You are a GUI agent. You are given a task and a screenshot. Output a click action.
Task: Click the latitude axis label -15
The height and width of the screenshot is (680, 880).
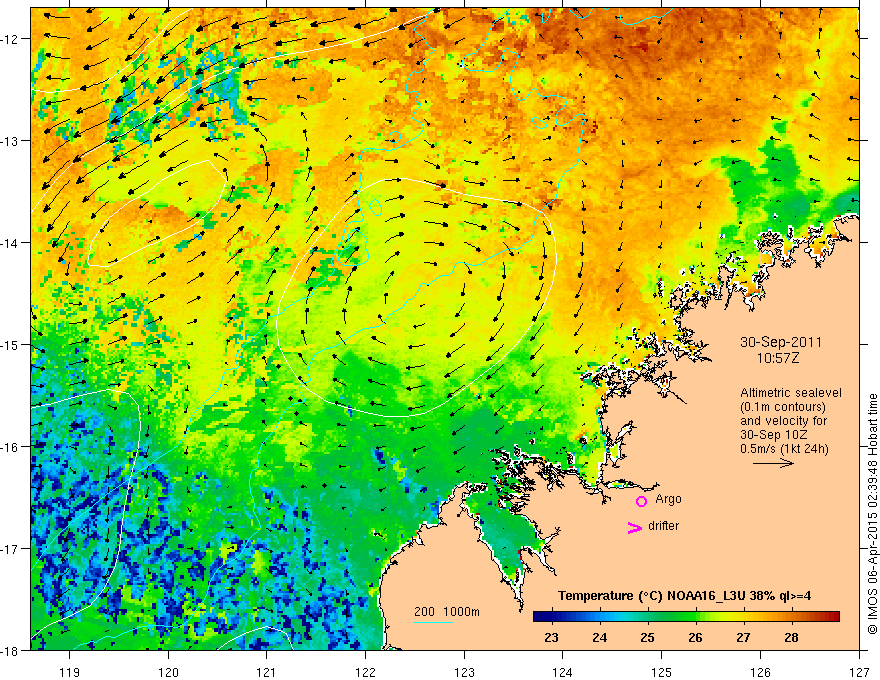pos(11,344)
